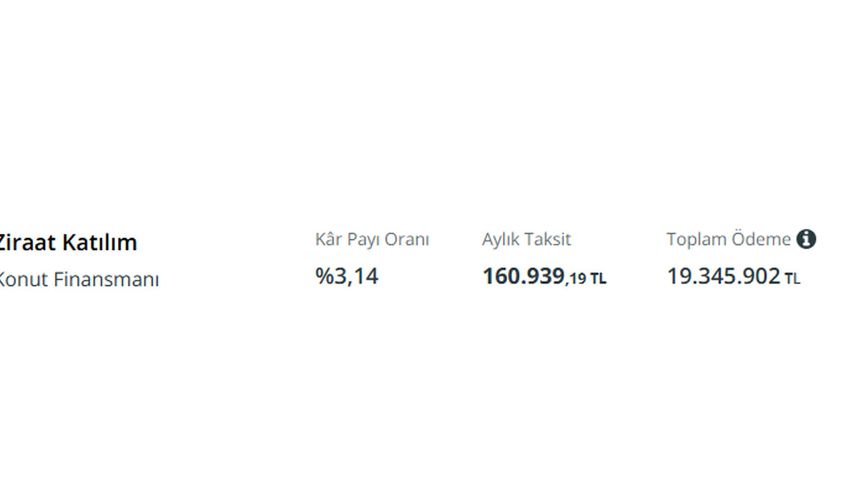The width and height of the screenshot is (860, 504).
Task: Click the info icon beside Toplam Ödeme
Action: (x=806, y=239)
